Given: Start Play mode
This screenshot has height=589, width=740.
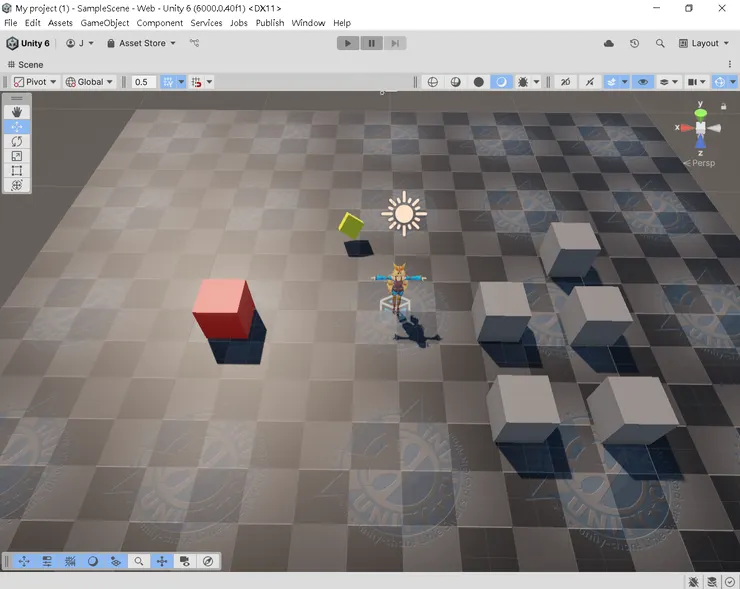Looking at the screenshot, I should click(x=348, y=43).
